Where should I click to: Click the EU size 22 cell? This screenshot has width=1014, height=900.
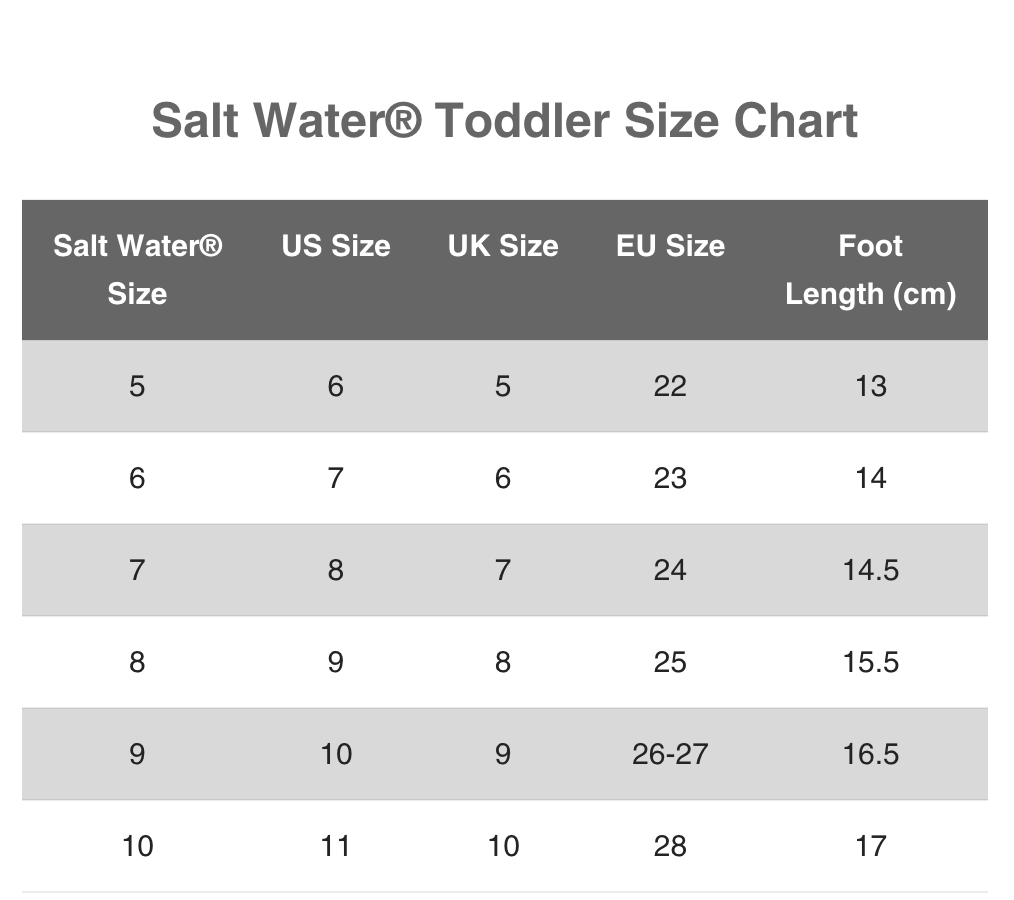point(670,386)
